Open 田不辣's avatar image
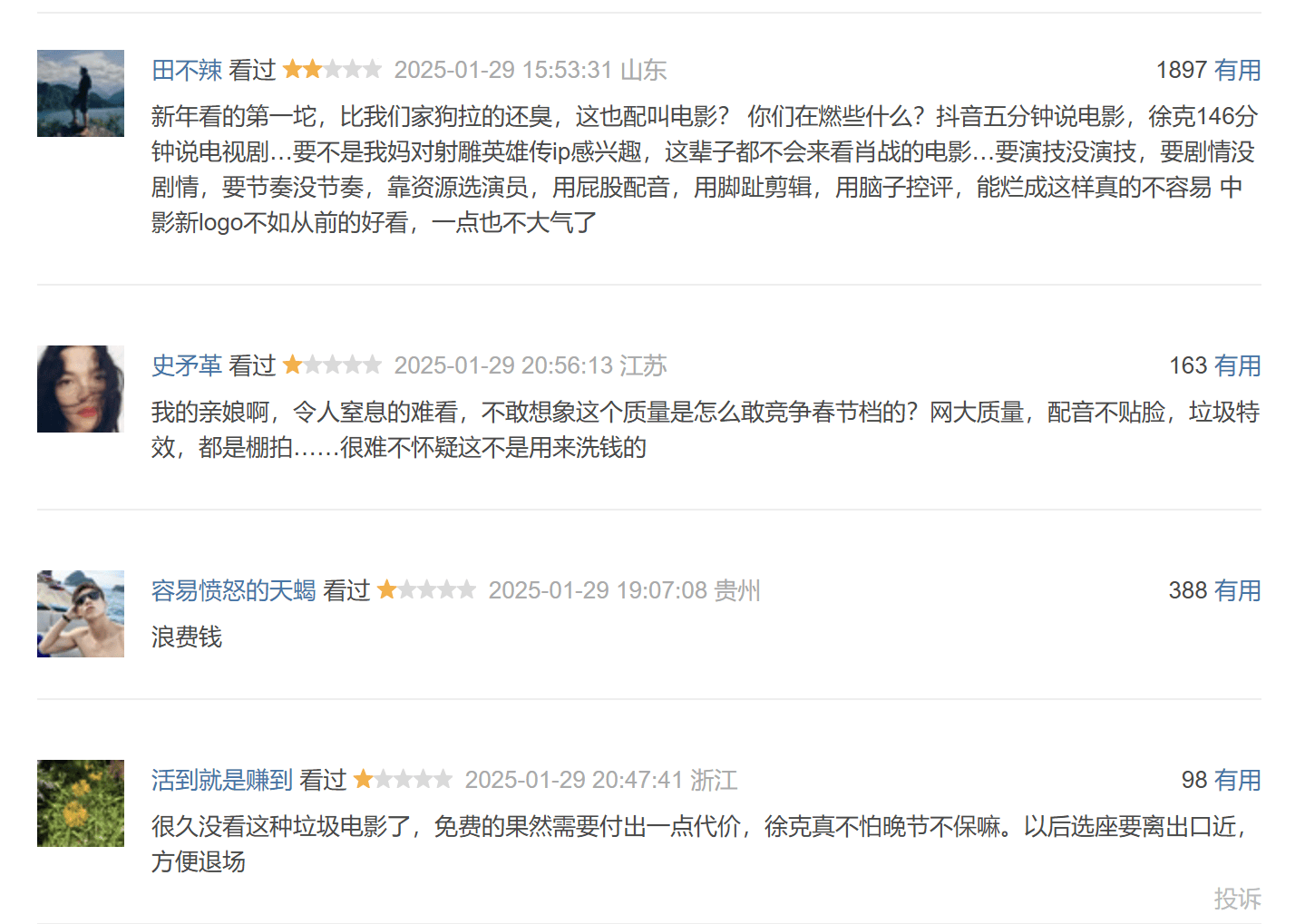Viewport: 1305px width, 924px height. (x=81, y=93)
